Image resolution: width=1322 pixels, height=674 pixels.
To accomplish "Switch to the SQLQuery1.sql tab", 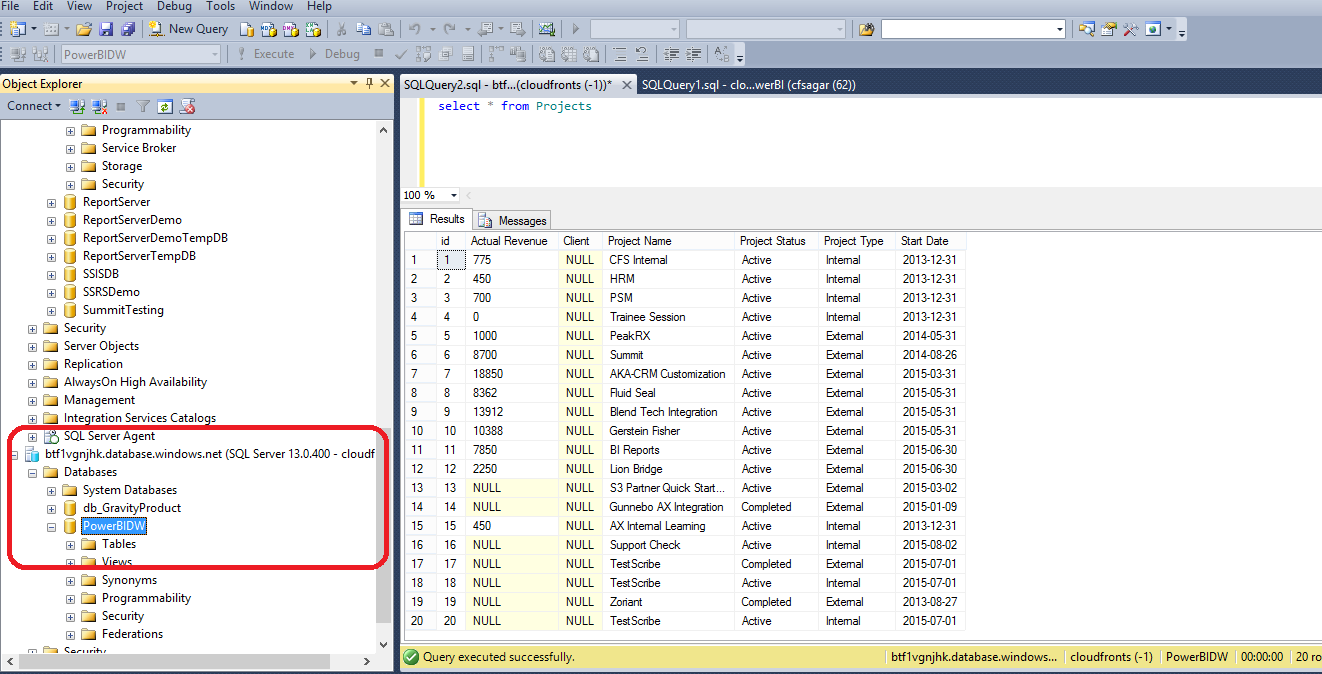I will coord(748,85).
